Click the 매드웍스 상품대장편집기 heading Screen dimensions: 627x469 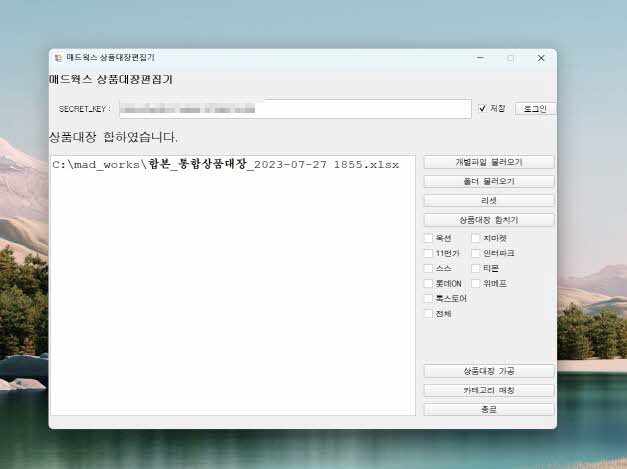tap(111, 79)
